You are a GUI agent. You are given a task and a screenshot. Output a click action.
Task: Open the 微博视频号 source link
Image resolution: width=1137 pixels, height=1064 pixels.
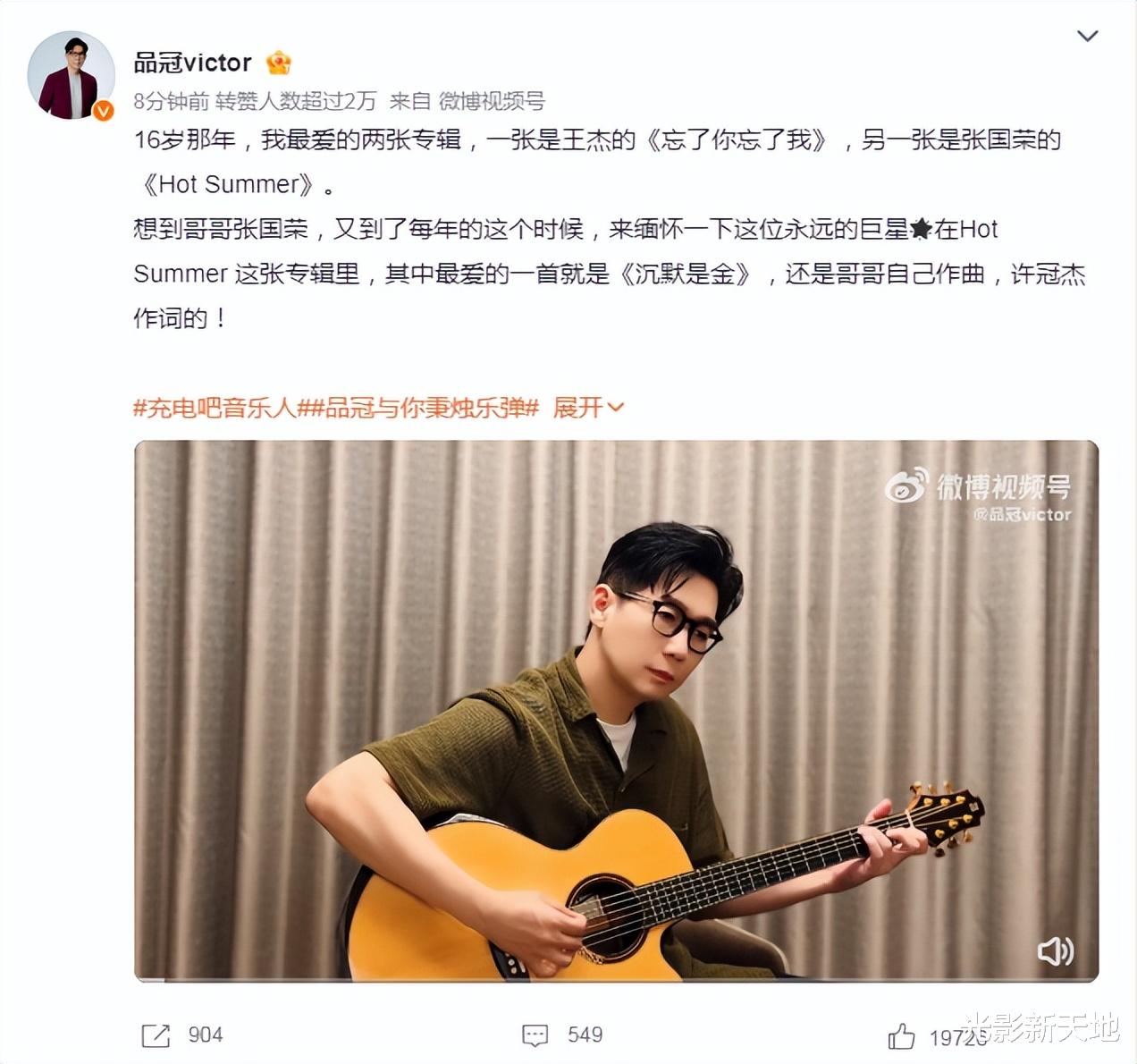click(491, 101)
